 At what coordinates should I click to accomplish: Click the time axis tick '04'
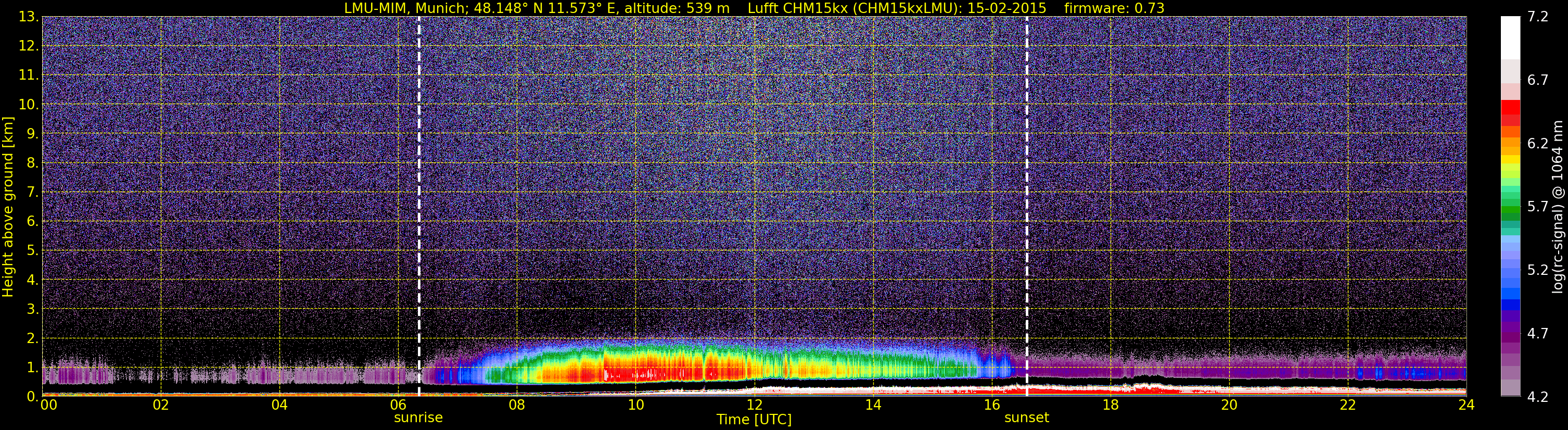(x=279, y=405)
